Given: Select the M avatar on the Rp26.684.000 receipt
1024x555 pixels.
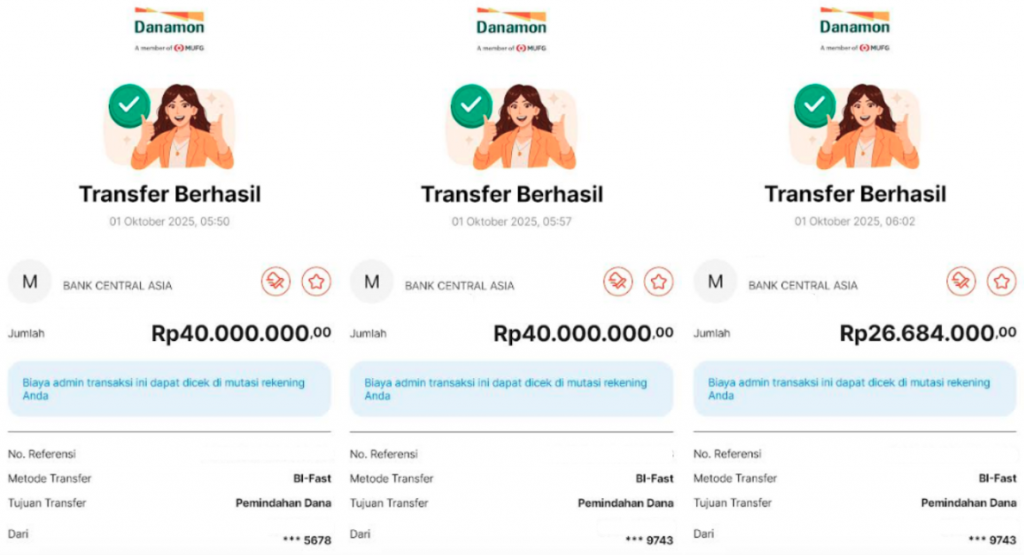Looking at the screenshot, I should click(715, 282).
